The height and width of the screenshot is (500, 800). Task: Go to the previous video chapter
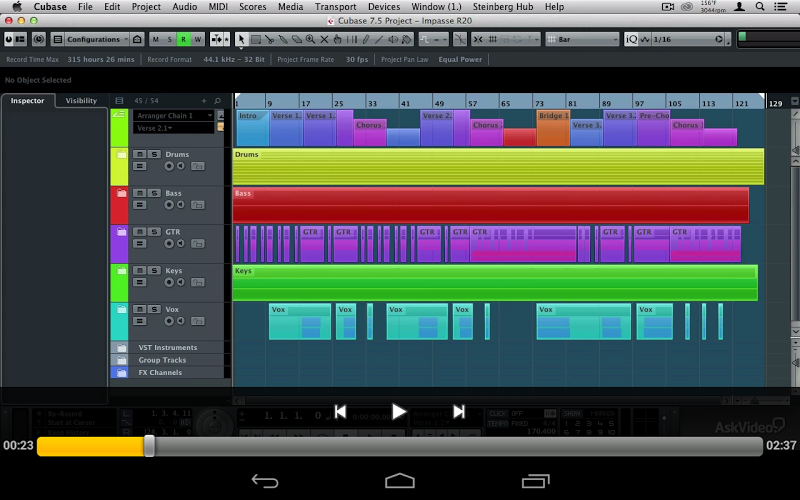(x=340, y=411)
